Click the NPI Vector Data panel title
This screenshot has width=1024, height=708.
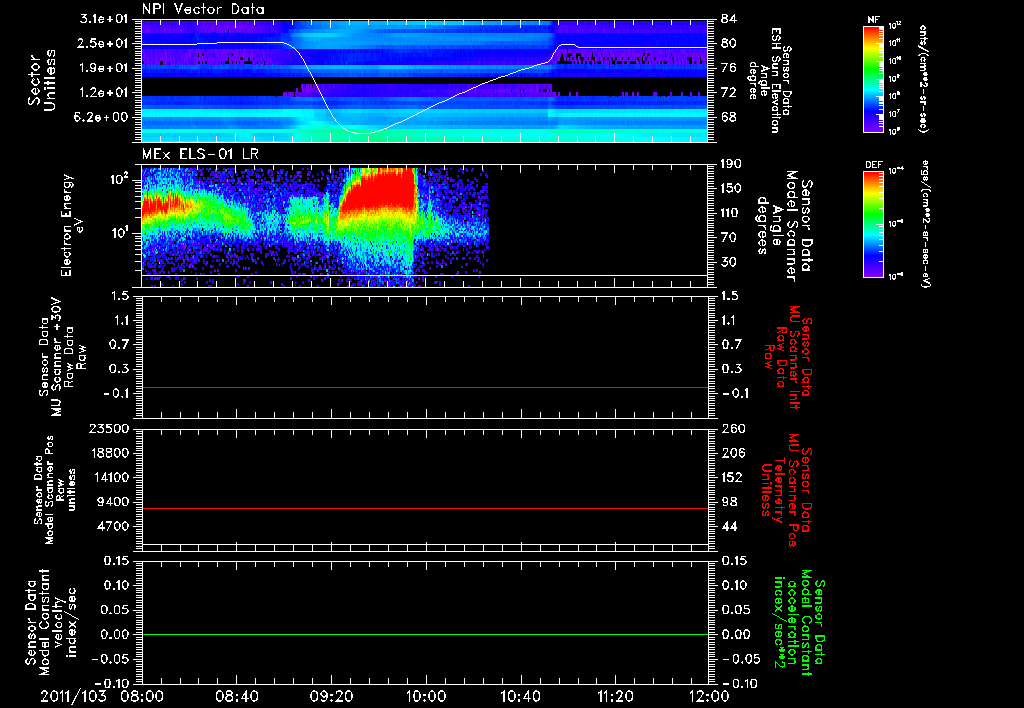(203, 9)
